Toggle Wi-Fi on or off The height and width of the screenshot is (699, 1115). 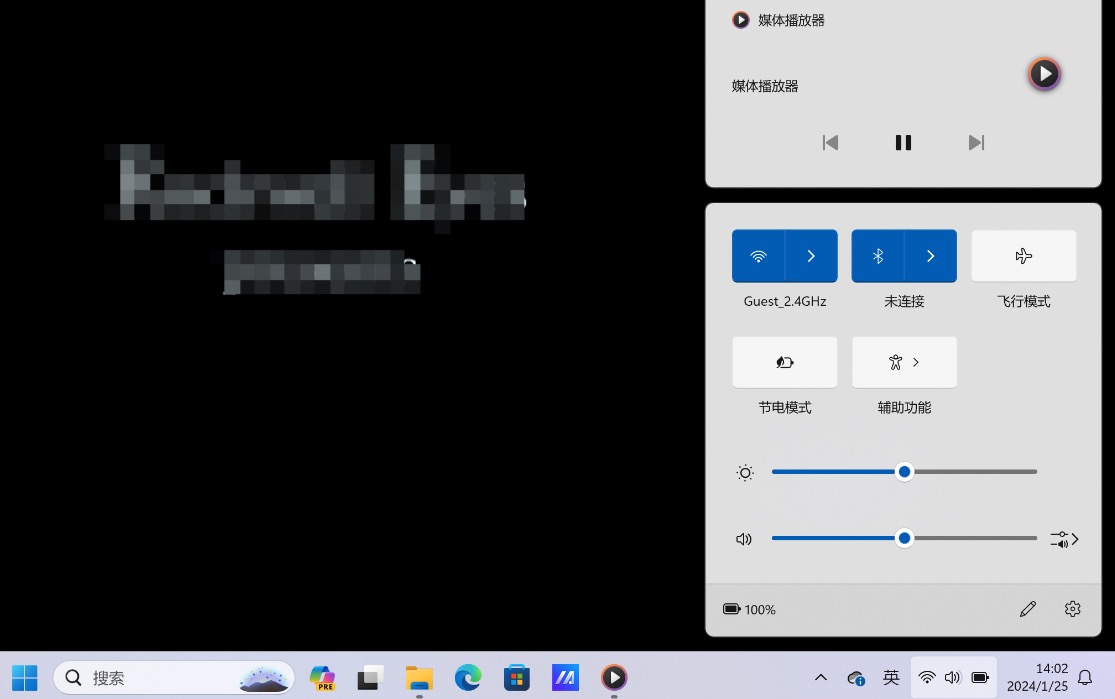758,256
